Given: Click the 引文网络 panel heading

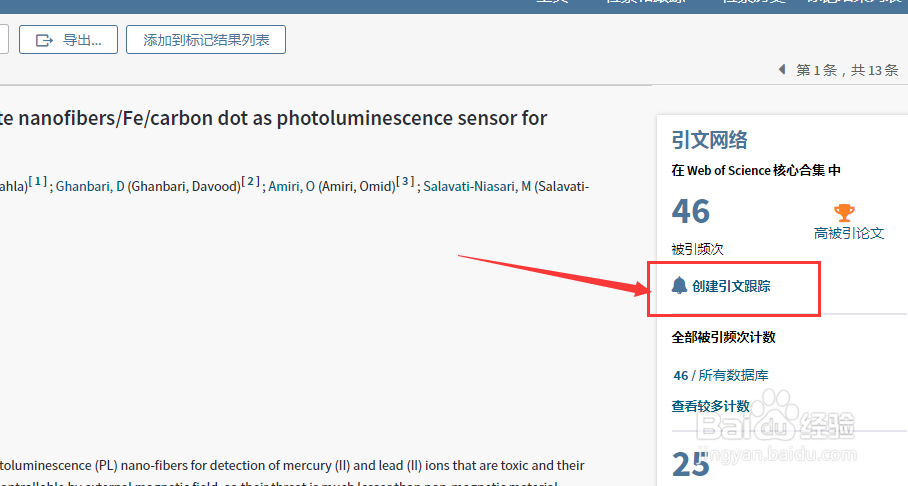Looking at the screenshot, I should click(x=709, y=140).
